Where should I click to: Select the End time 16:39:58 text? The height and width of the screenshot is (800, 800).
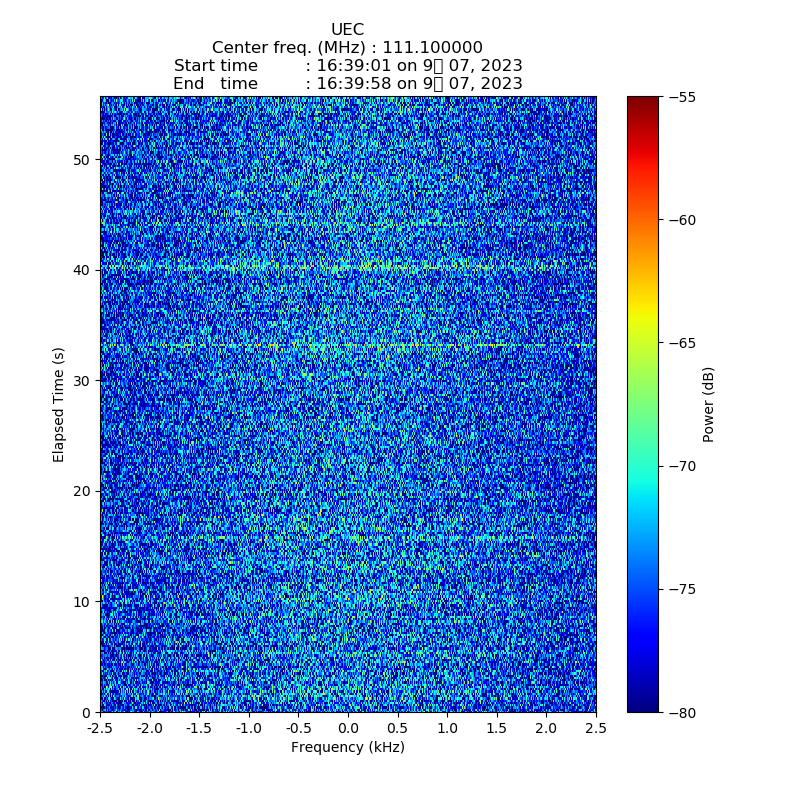click(347, 84)
